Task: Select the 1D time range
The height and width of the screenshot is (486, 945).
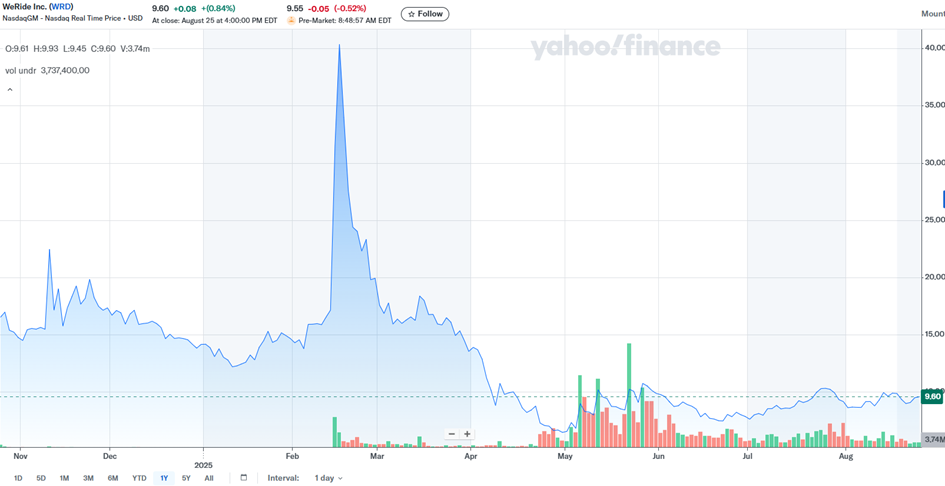Action: click(x=18, y=478)
